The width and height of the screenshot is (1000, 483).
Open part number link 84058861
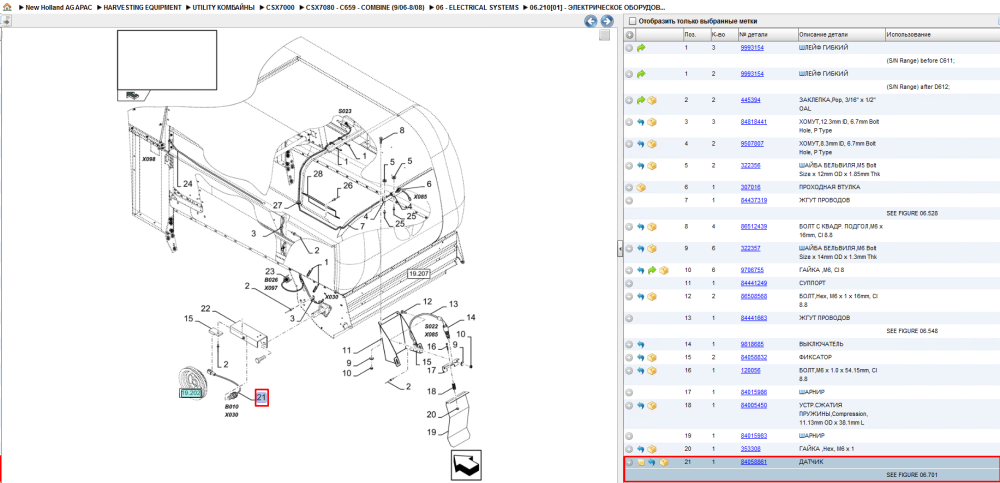pyautogui.click(x=753, y=462)
